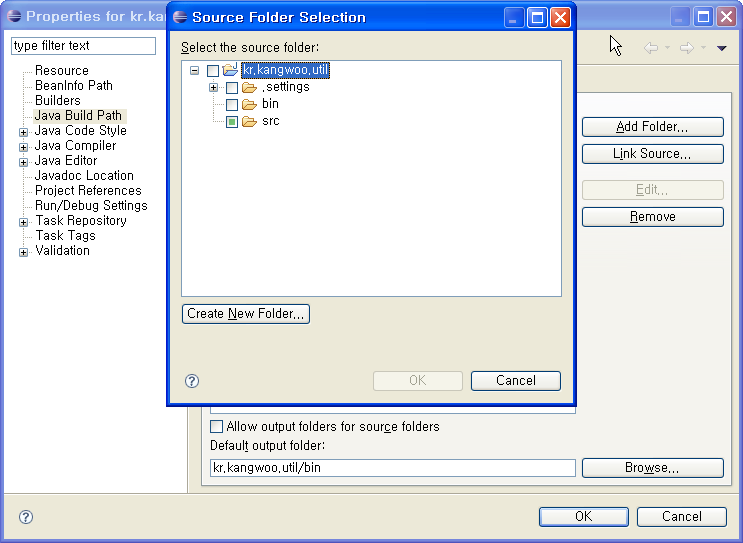Check the .settings folder checkbox
Screen dimensions: 743x543
[x=232, y=88]
